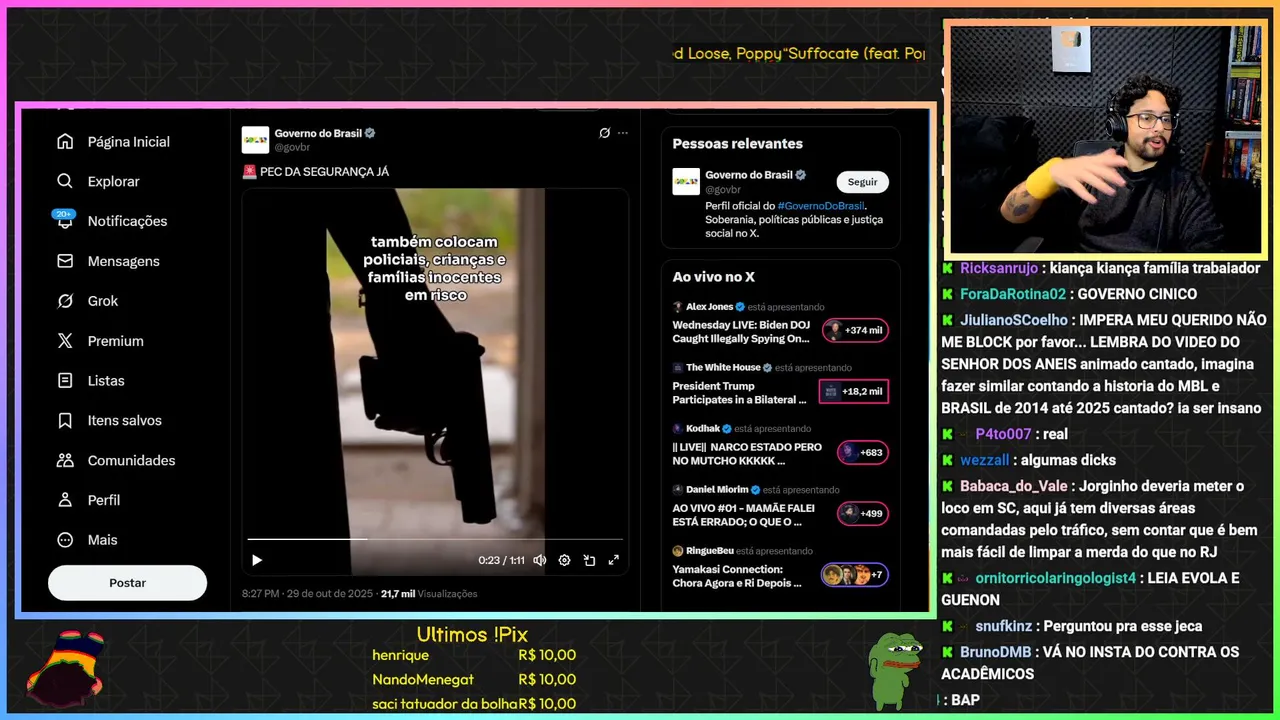The height and width of the screenshot is (720, 1280).
Task: Click chat user ForaDaRotina02 name
Action: [1013, 294]
